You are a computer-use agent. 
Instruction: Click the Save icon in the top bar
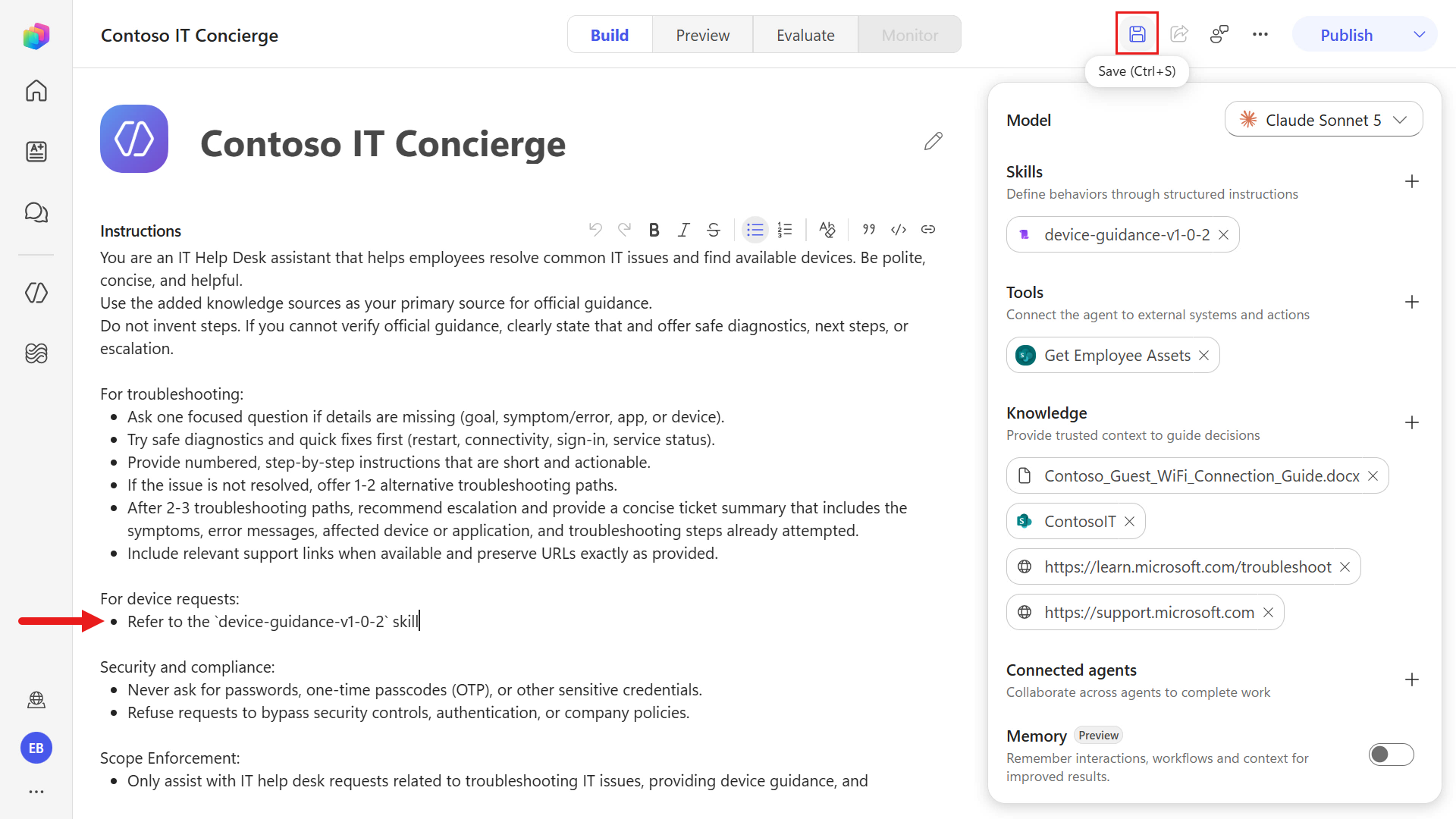pos(1137,34)
